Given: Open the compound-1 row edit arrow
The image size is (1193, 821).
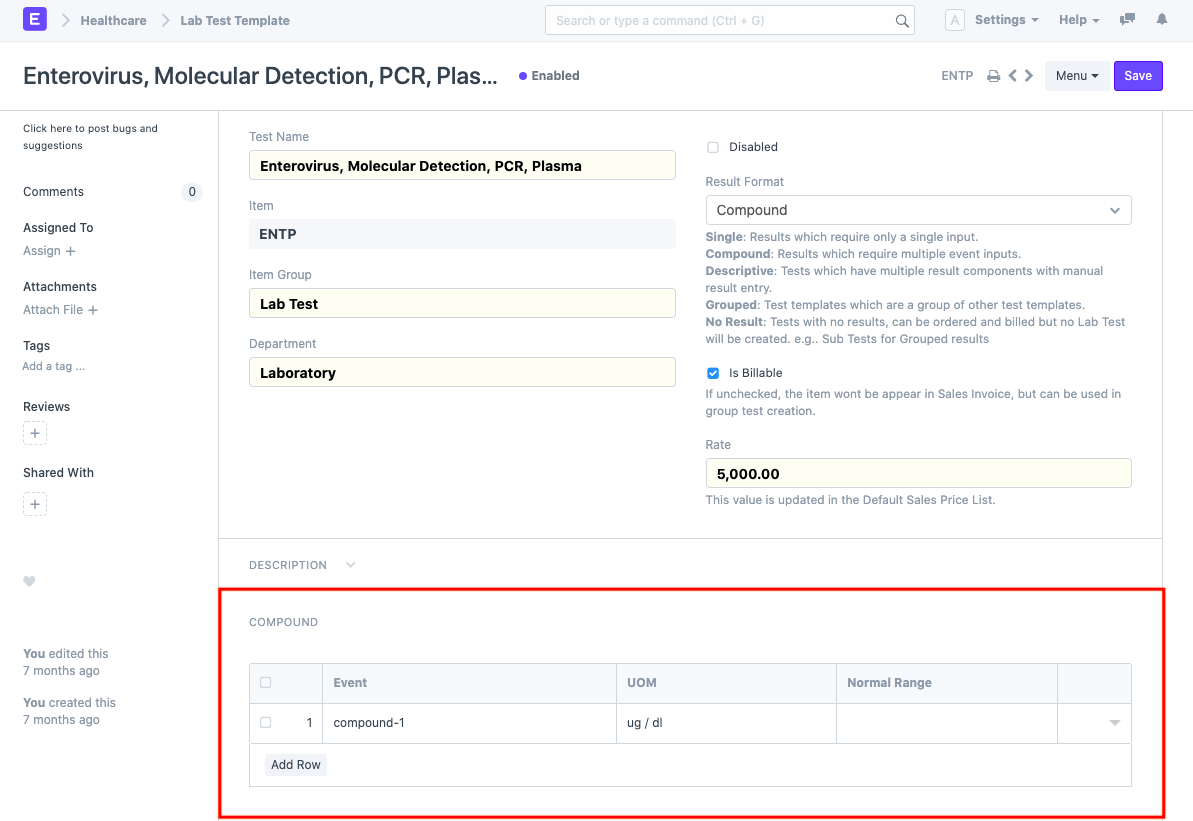Looking at the screenshot, I should click(1114, 723).
